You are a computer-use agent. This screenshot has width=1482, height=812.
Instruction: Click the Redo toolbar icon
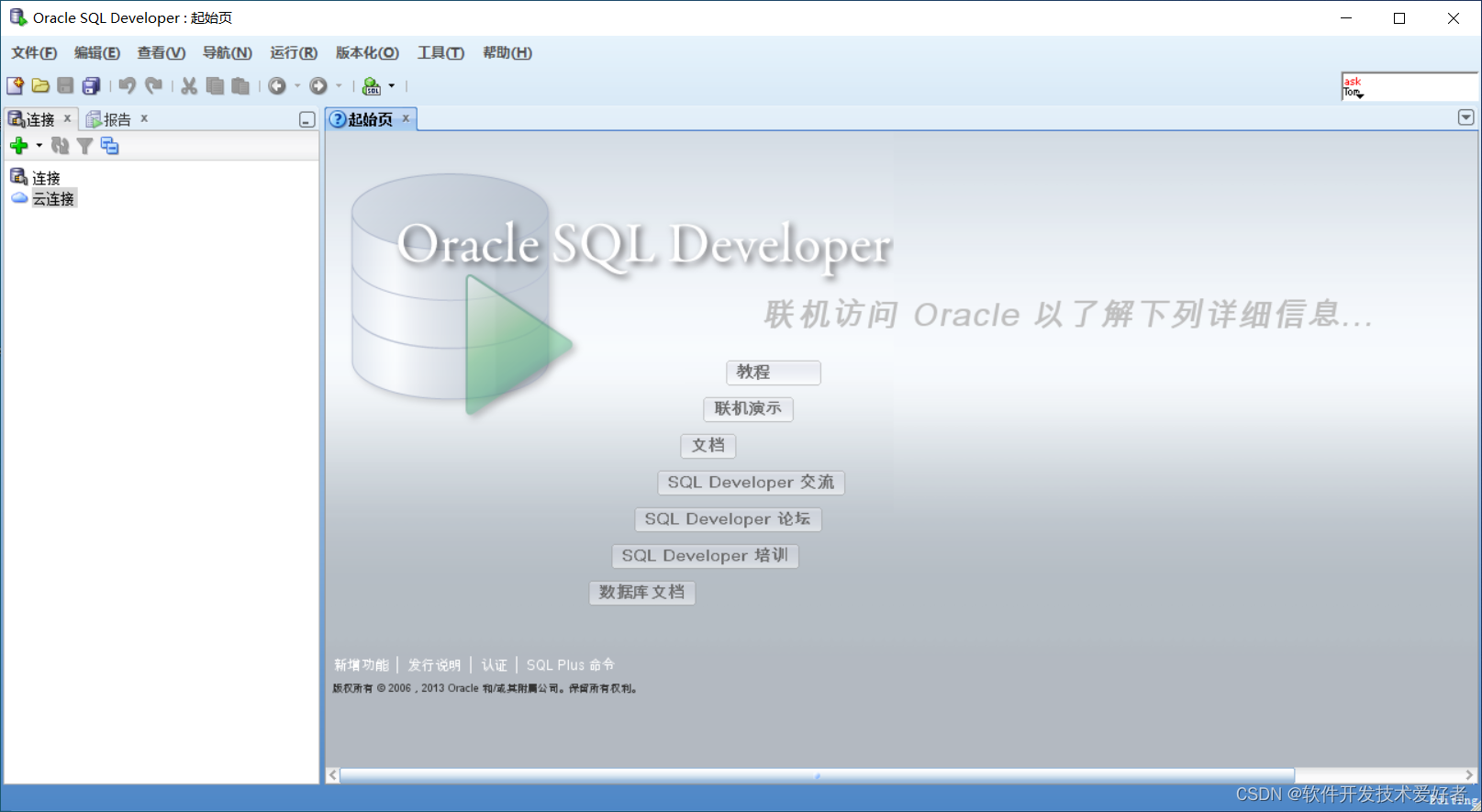[153, 85]
